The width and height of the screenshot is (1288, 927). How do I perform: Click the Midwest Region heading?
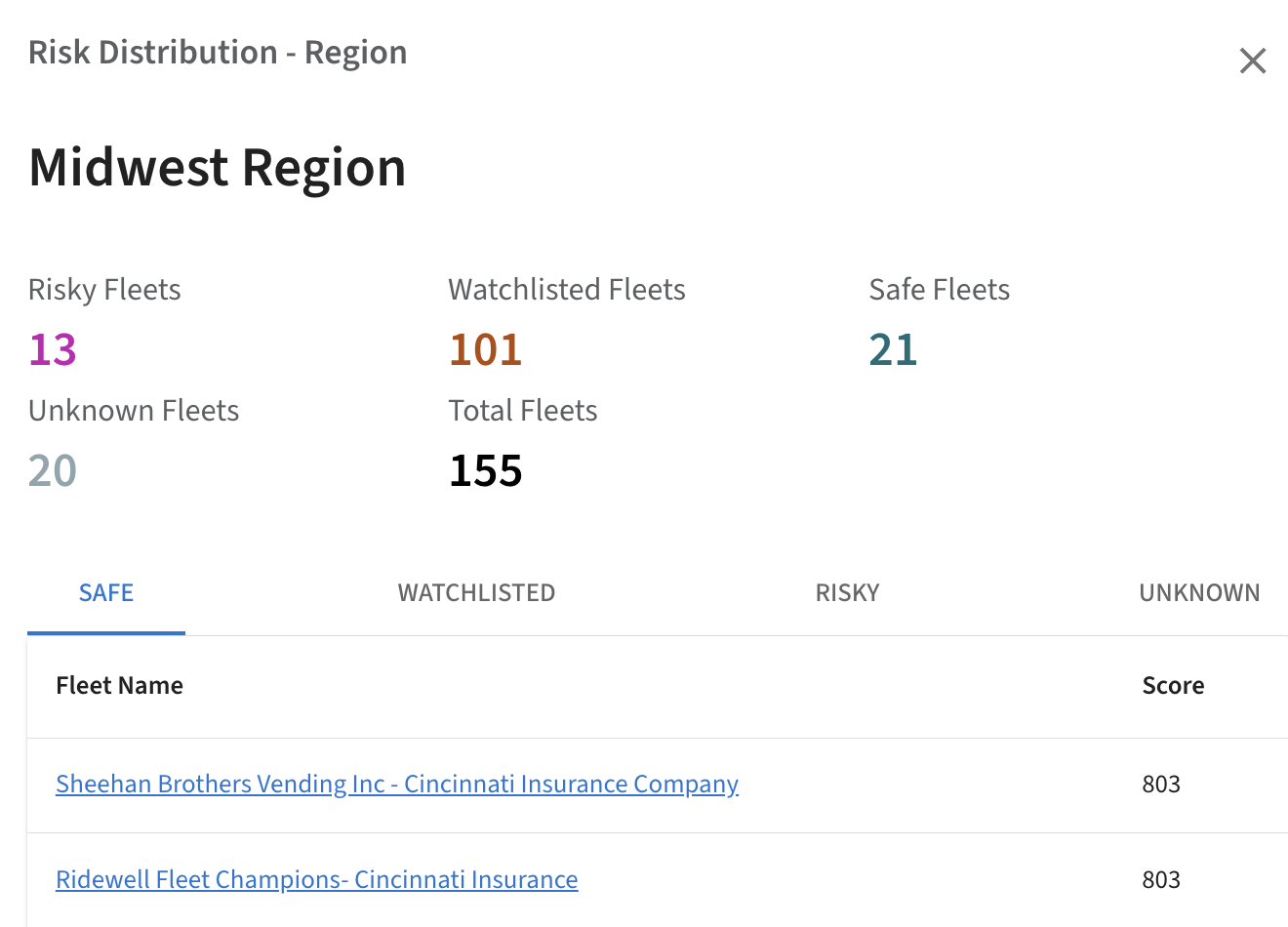pos(217,167)
